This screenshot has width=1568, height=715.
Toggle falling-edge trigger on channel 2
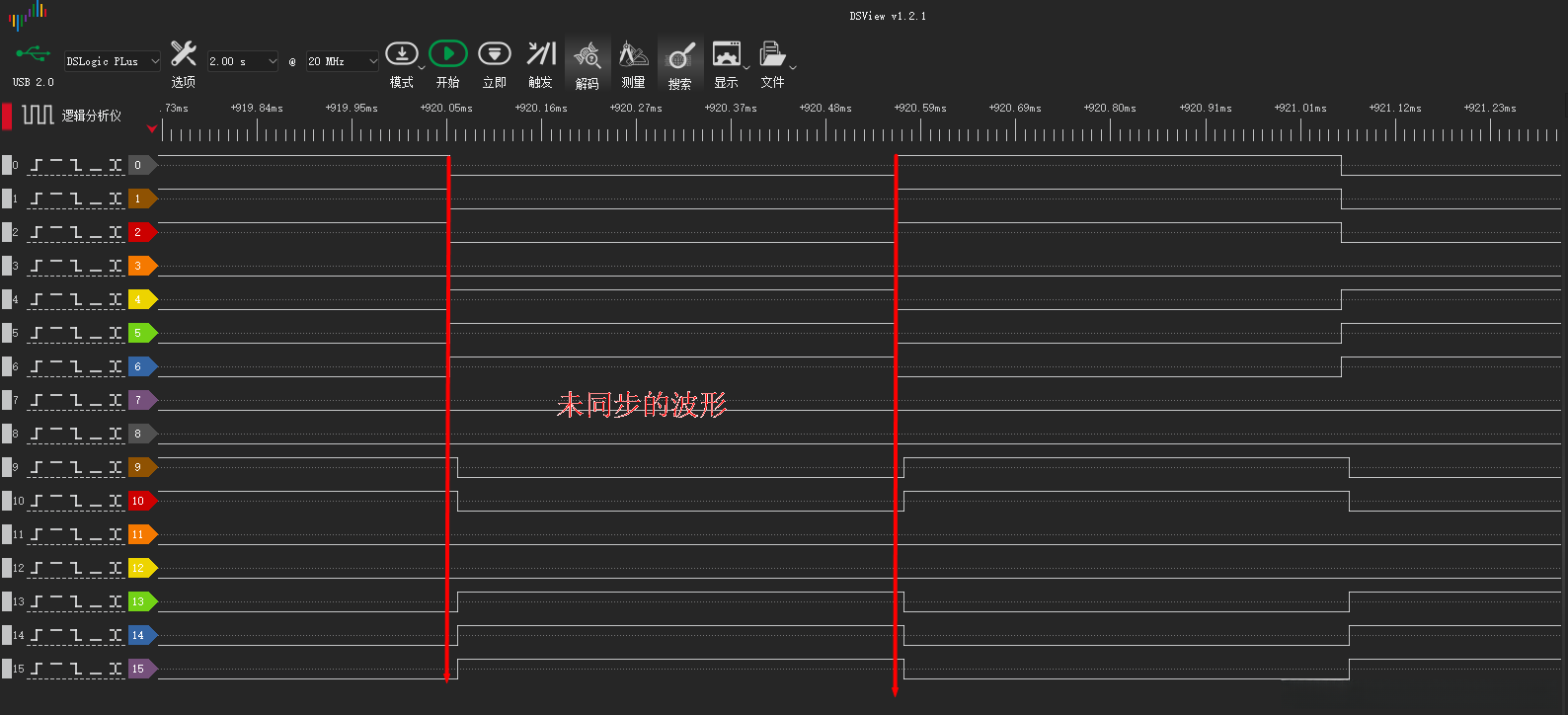point(76,233)
